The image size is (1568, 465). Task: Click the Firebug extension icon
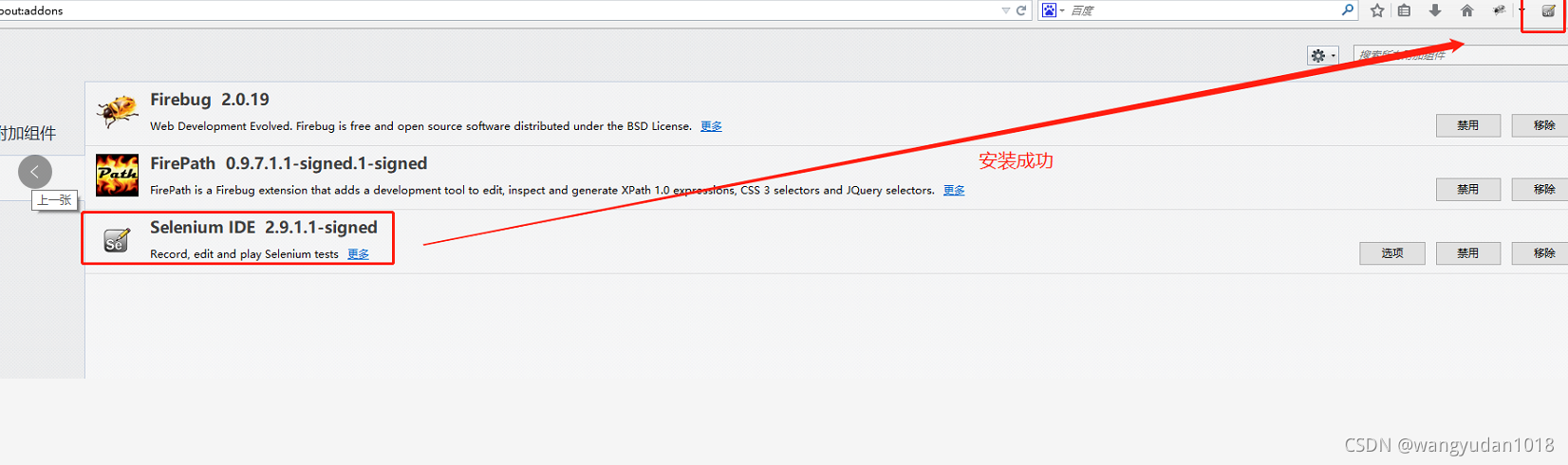tap(117, 111)
